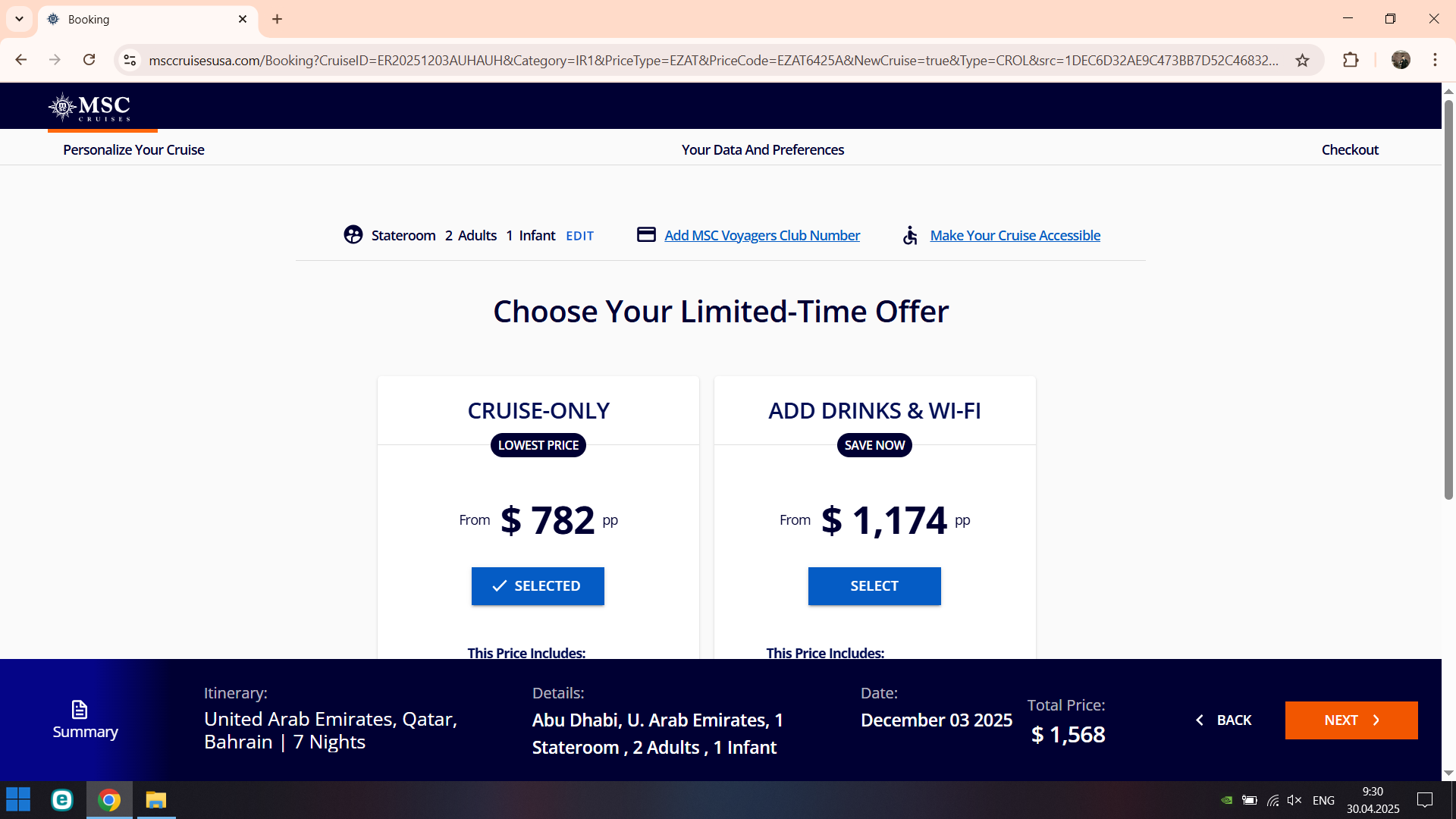1456x819 pixels.
Task: Deselect the Cruise-Only SELECTED option
Action: pos(538,586)
